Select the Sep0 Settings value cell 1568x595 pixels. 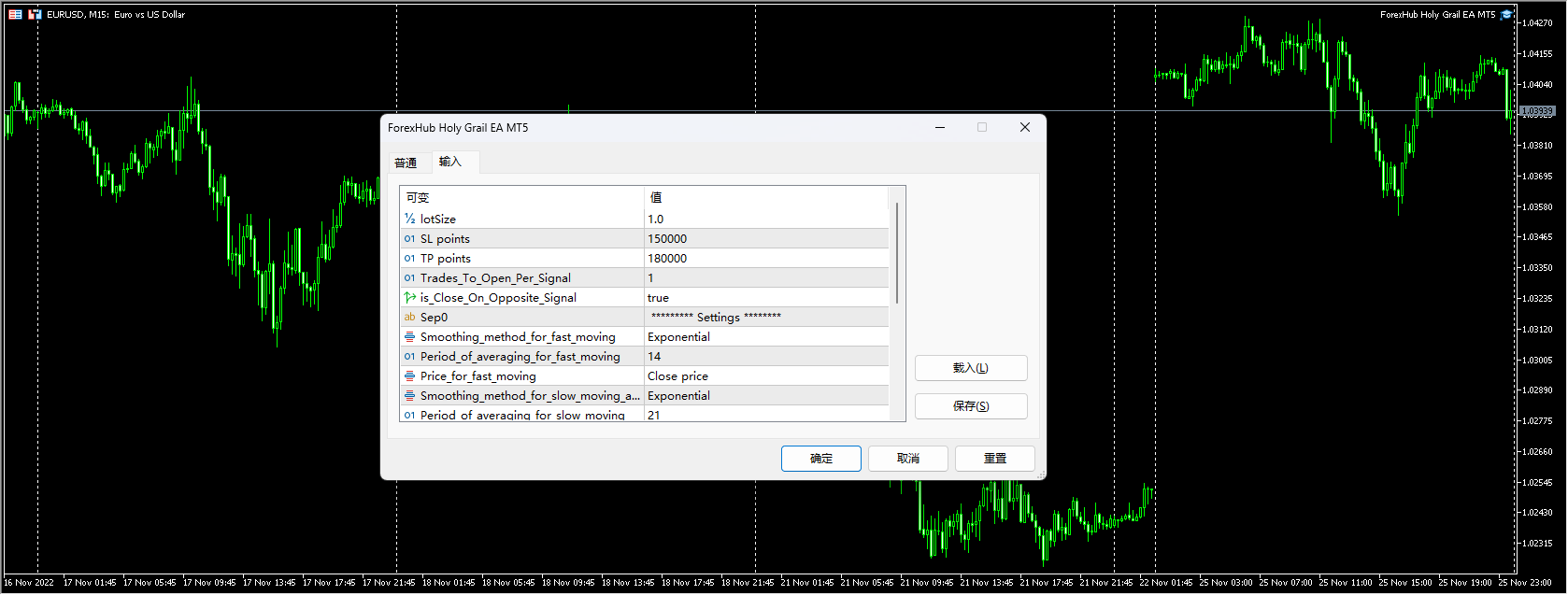coord(766,317)
